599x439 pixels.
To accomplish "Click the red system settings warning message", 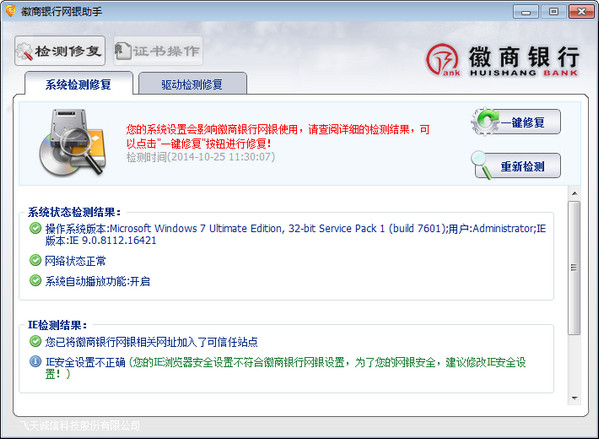I will 278,136.
